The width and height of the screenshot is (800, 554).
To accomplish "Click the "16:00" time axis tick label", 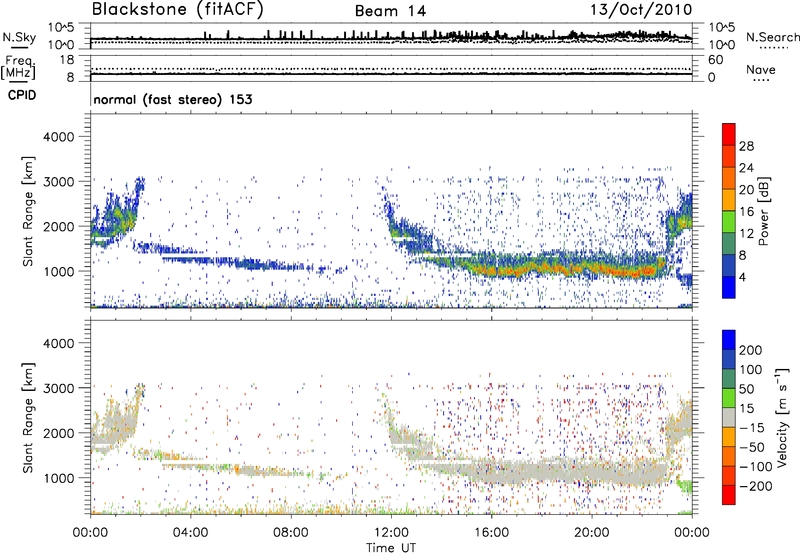I will [491, 533].
